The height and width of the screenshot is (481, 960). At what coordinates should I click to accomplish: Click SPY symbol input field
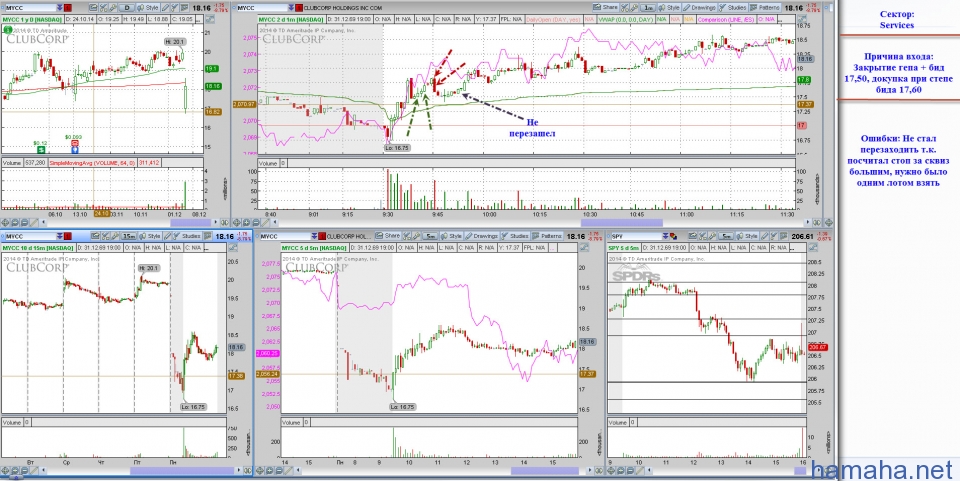(x=637, y=237)
